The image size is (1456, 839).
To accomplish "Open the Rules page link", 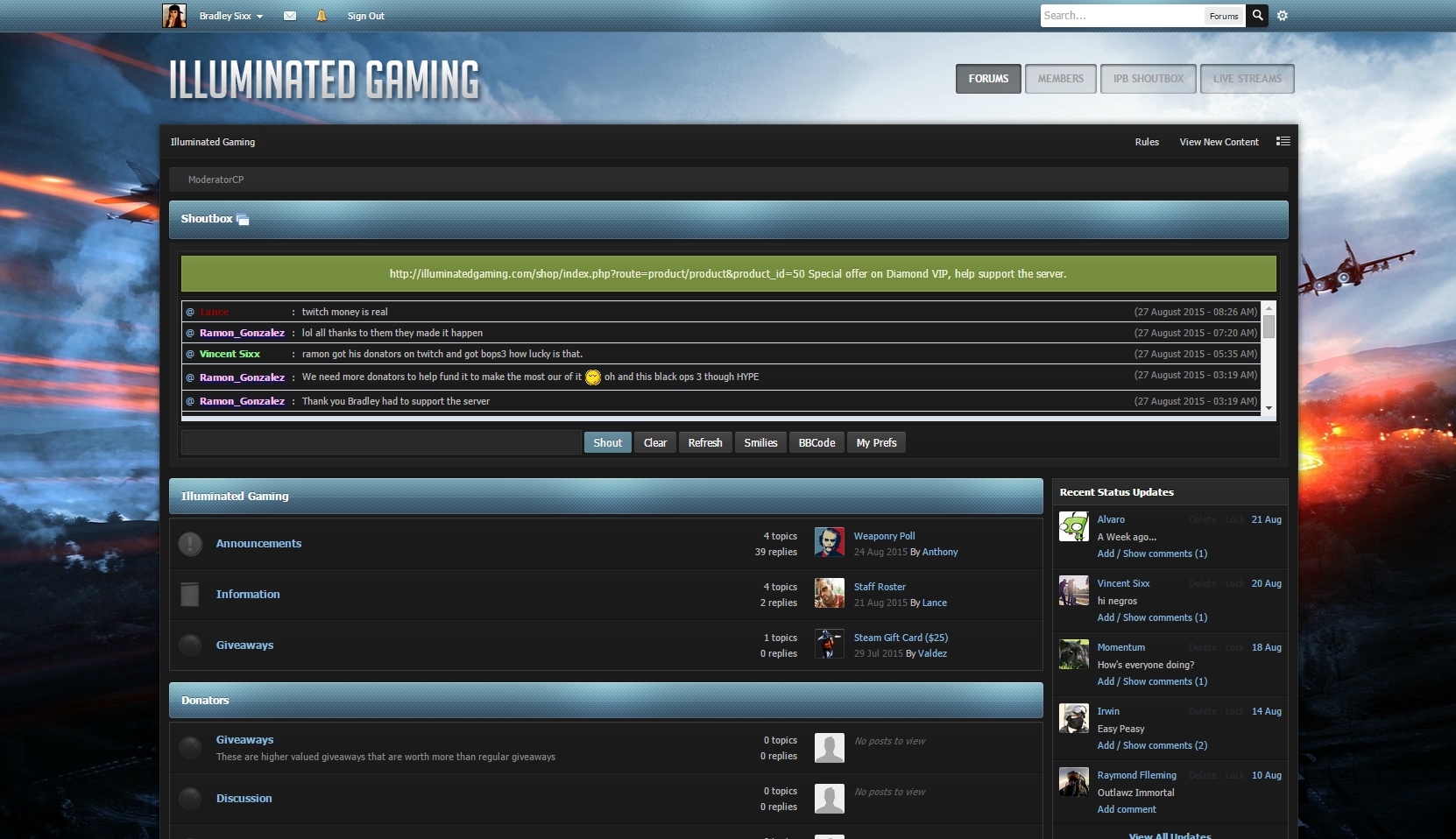I will [1147, 142].
